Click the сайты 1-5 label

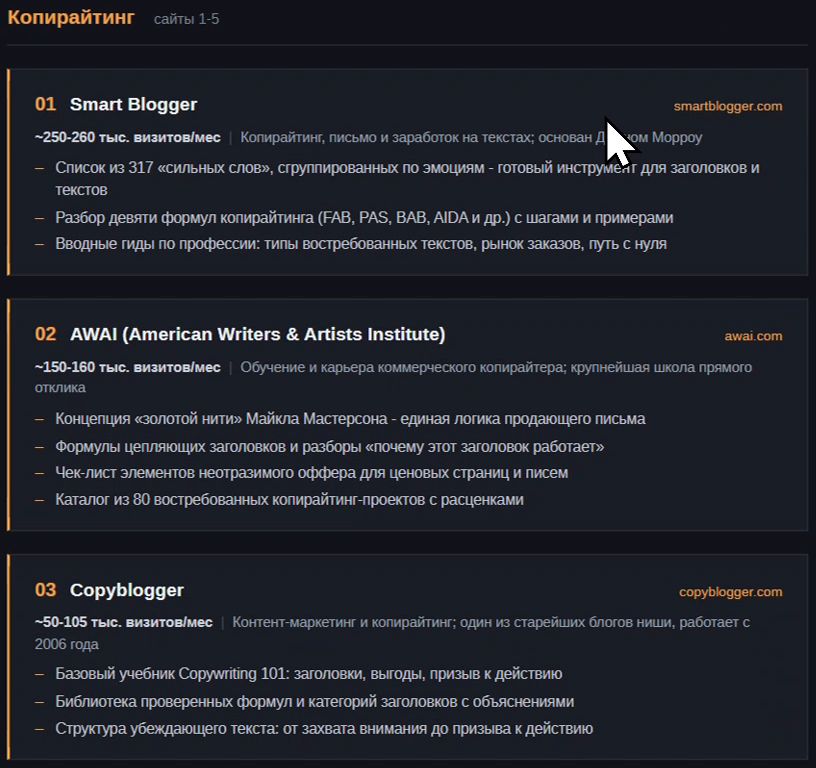click(186, 19)
